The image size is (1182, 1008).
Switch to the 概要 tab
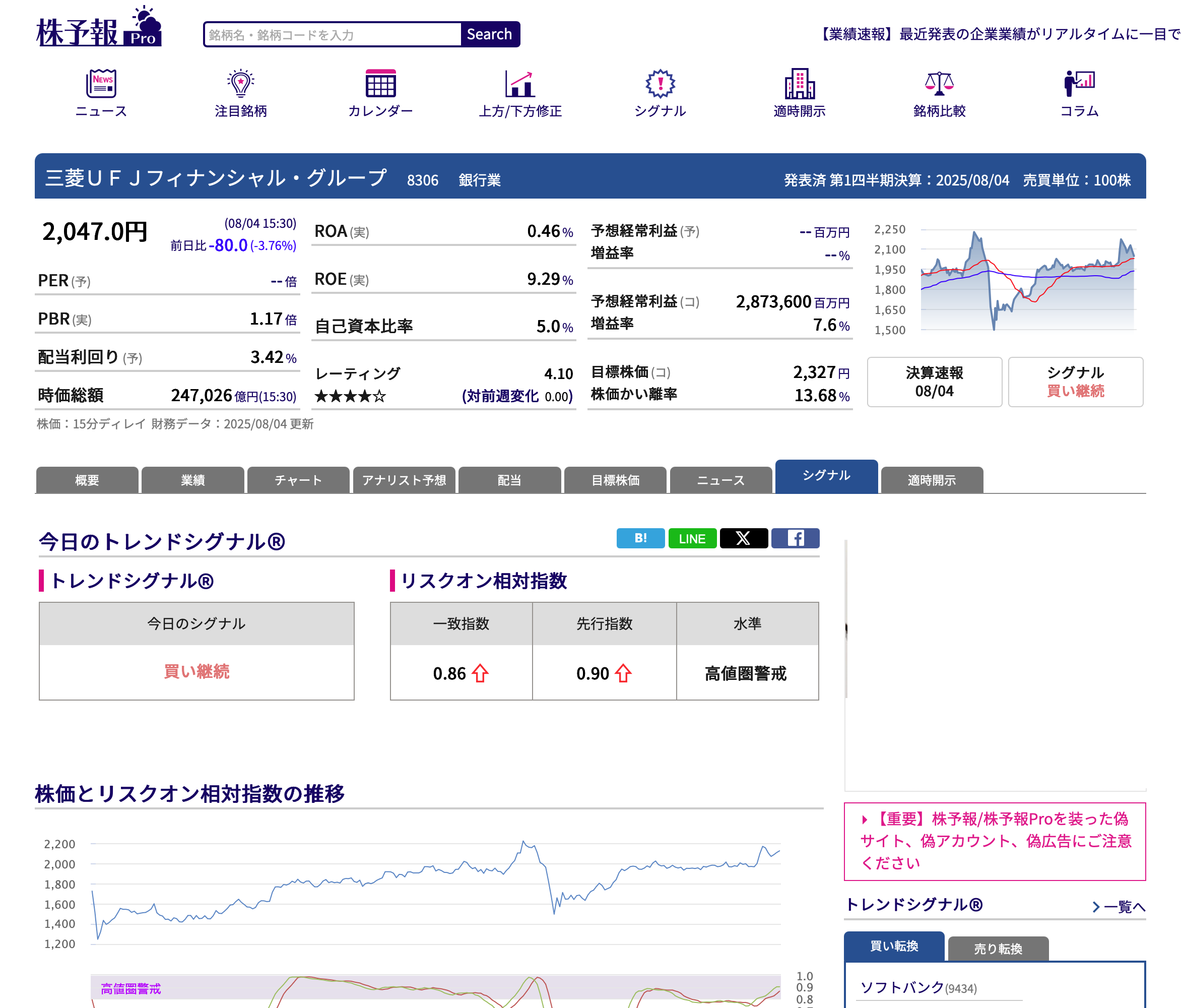point(87,480)
